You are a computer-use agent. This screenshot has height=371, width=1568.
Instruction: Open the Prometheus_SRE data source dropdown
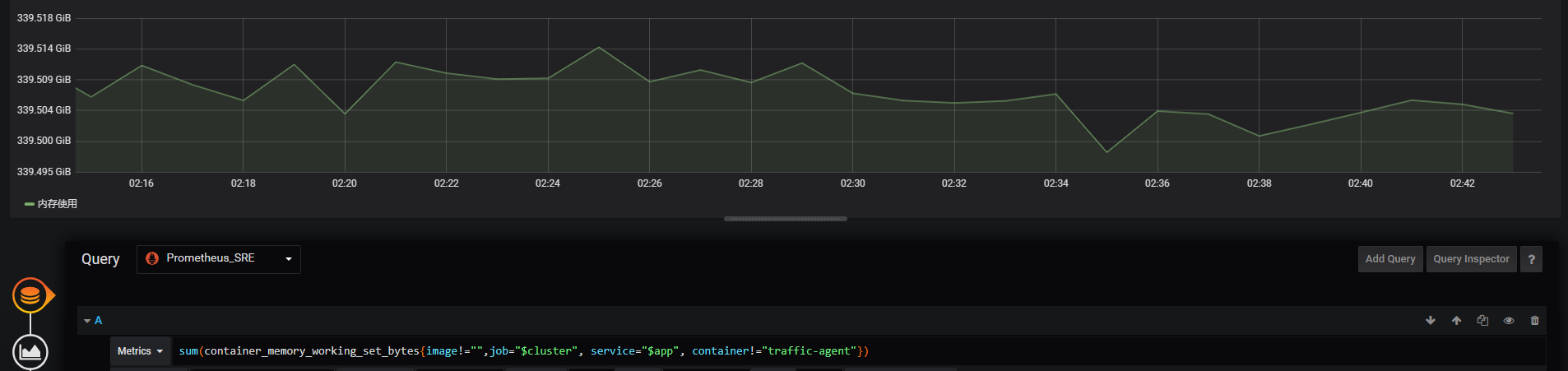pyautogui.click(x=219, y=259)
